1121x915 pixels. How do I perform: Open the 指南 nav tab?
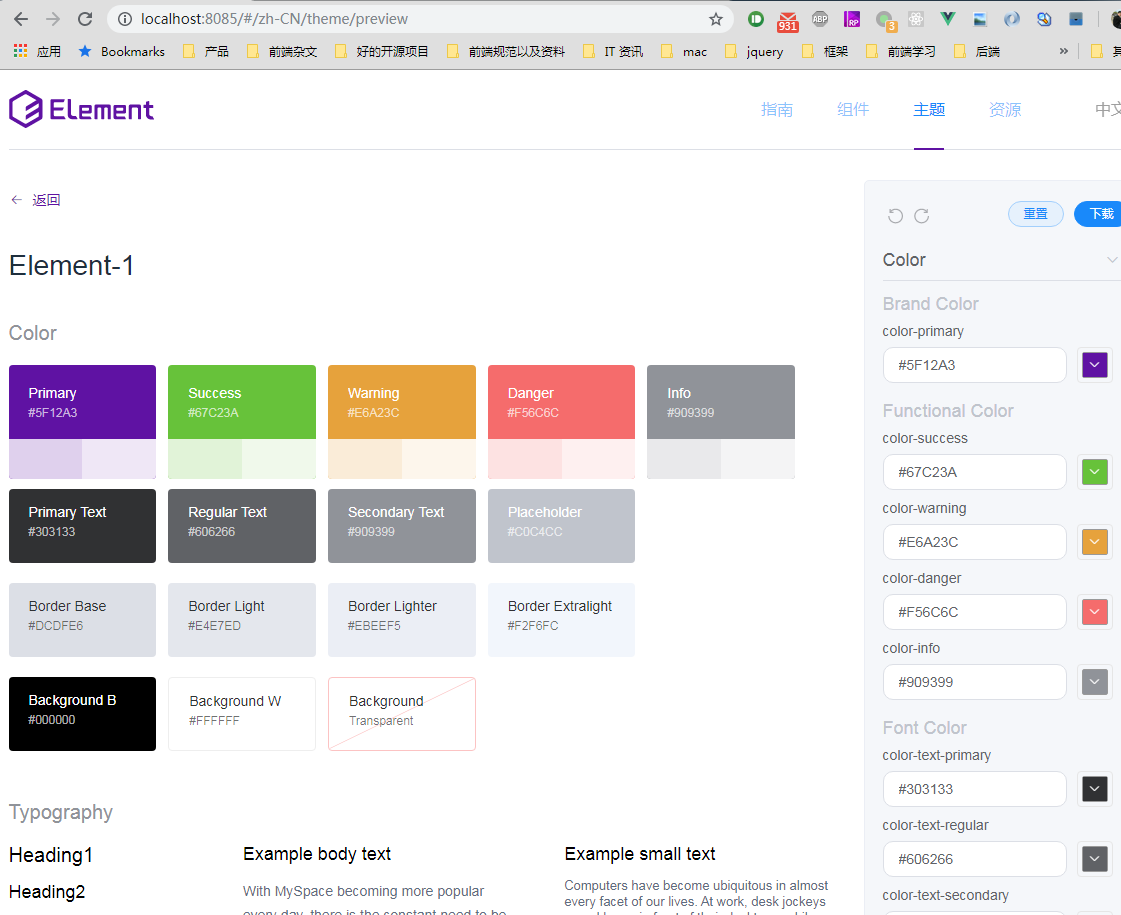[777, 109]
